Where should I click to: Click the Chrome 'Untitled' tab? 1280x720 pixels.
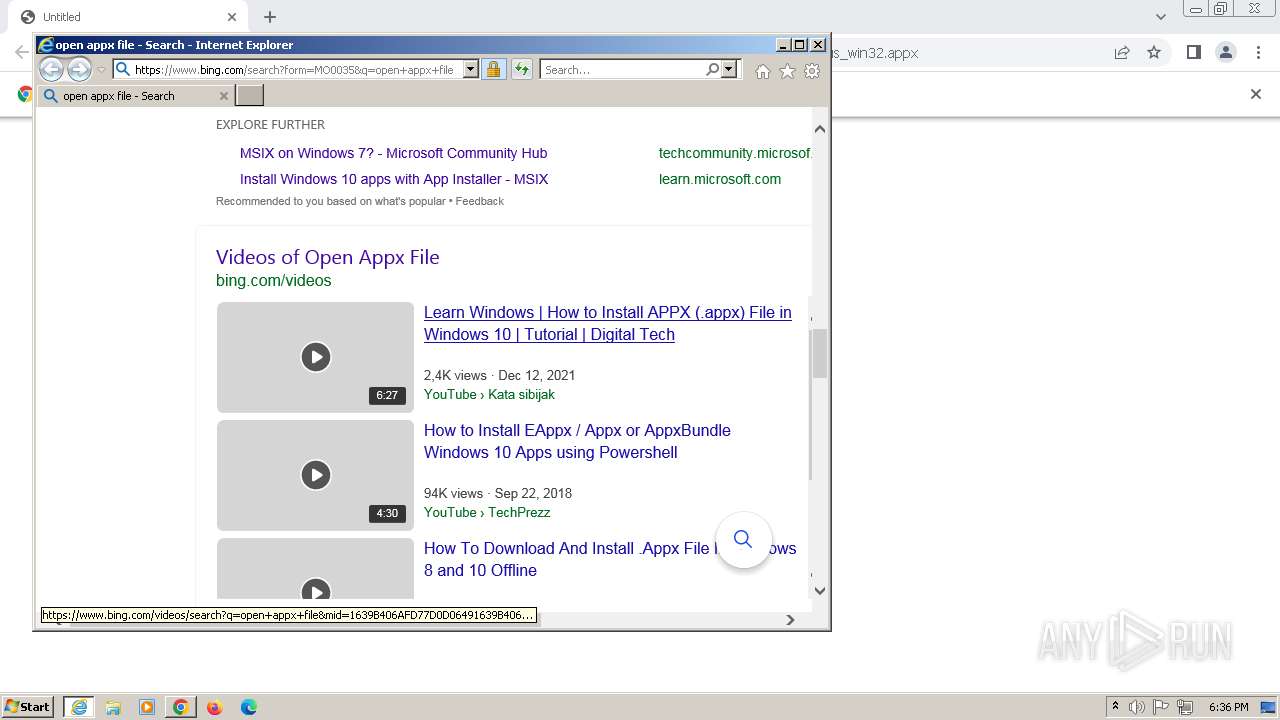tap(128, 17)
